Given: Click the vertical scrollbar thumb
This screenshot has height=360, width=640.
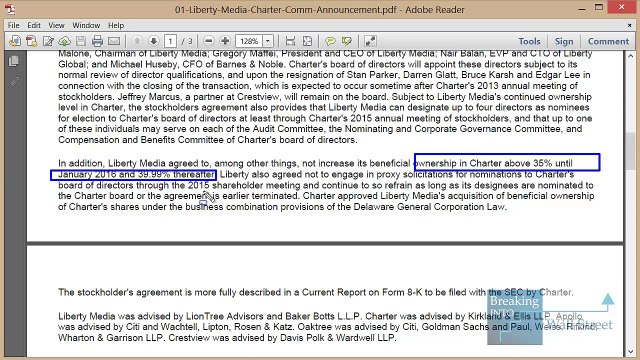Looking at the screenshot, I should (x=631, y=151).
